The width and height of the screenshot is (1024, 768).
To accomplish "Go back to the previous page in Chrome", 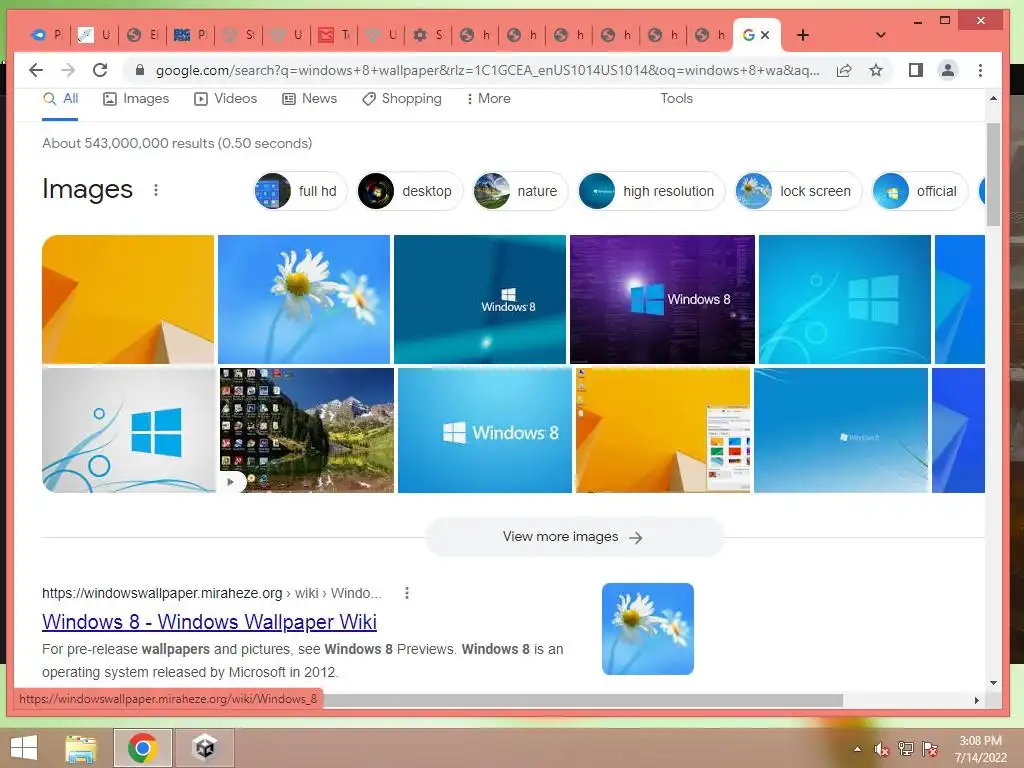I will 36,70.
